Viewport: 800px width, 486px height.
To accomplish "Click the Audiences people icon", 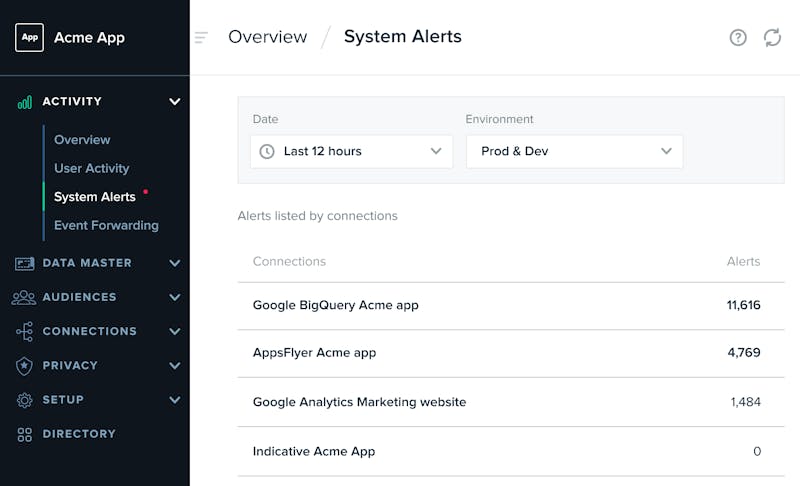I will pyautogui.click(x=24, y=297).
